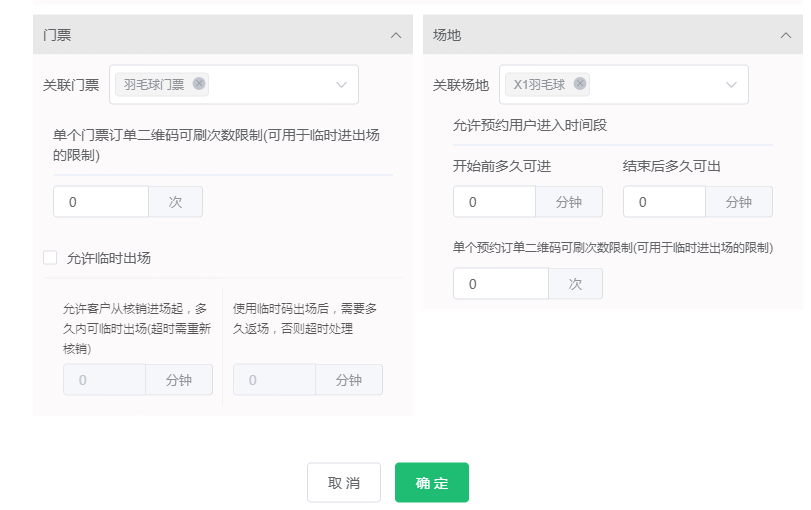
Task: Click the 取消 button
Action: pyautogui.click(x=343, y=482)
